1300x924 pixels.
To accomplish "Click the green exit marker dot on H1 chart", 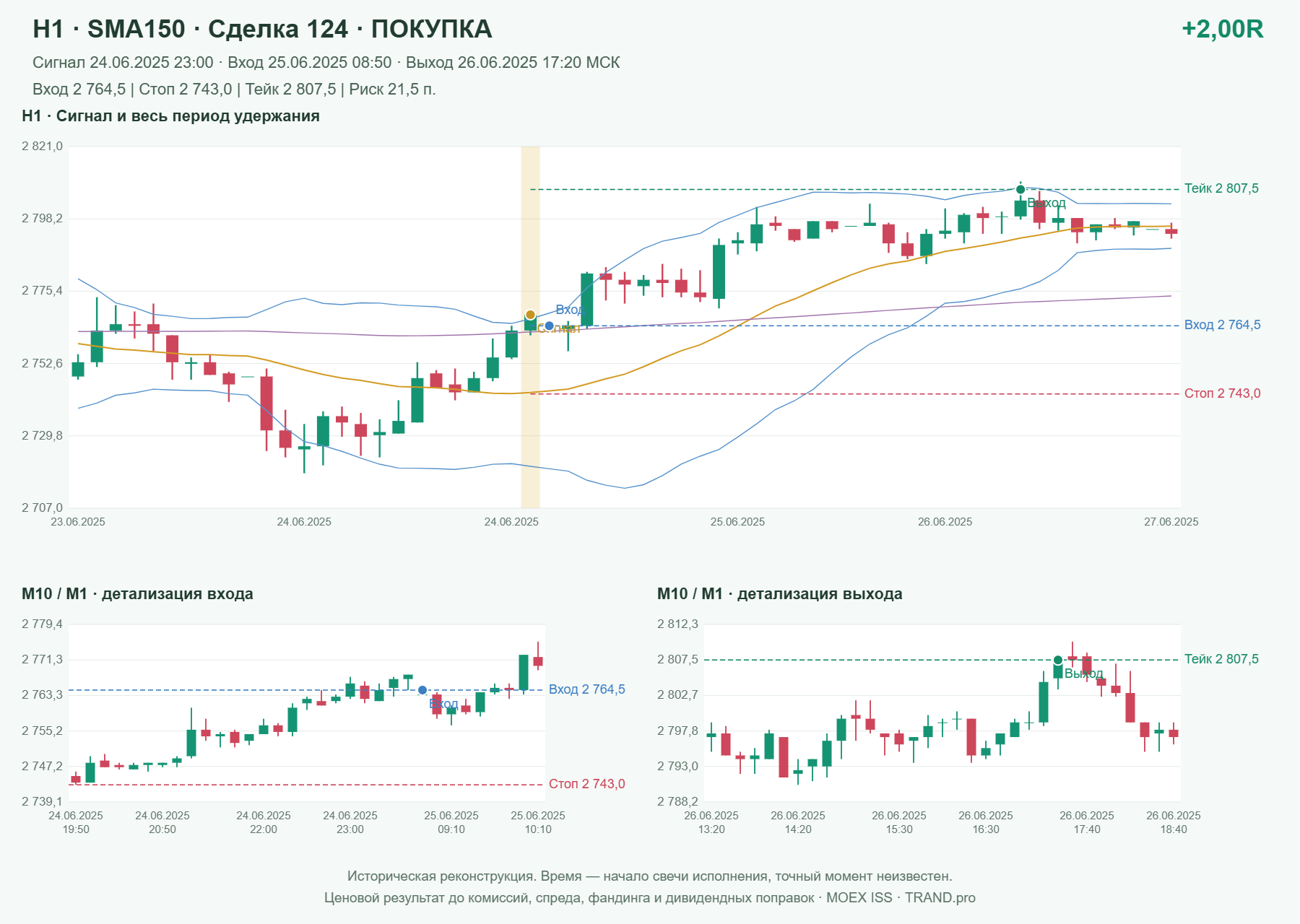I will pos(1020,189).
